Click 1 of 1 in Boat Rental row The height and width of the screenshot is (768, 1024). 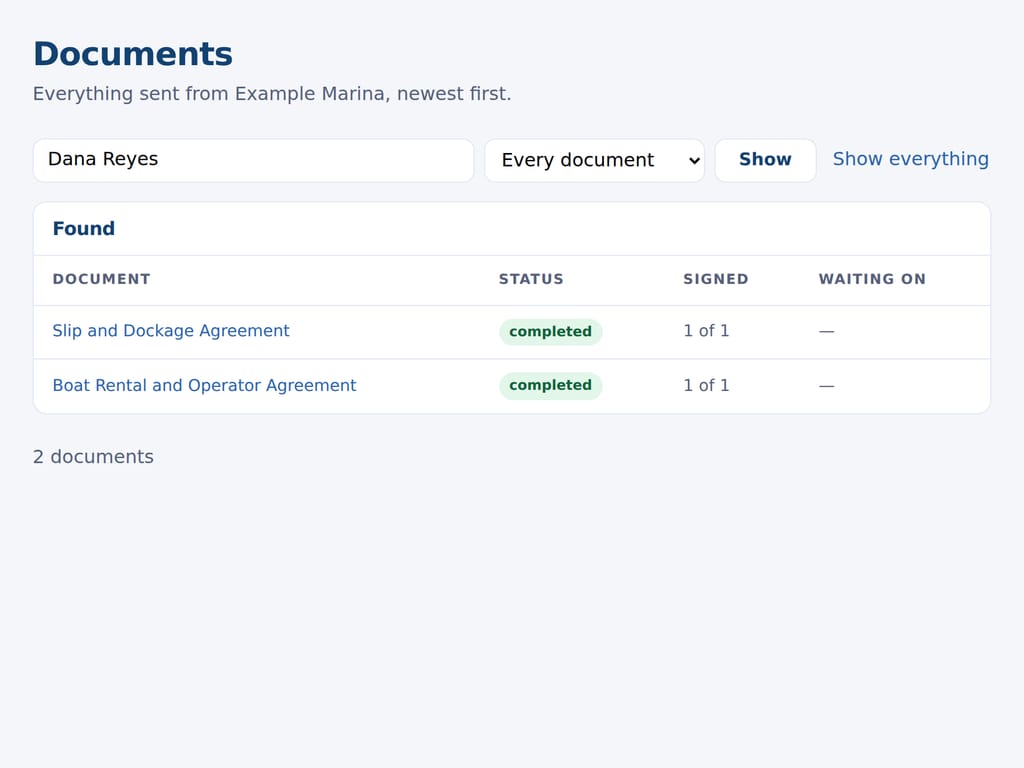coord(706,385)
